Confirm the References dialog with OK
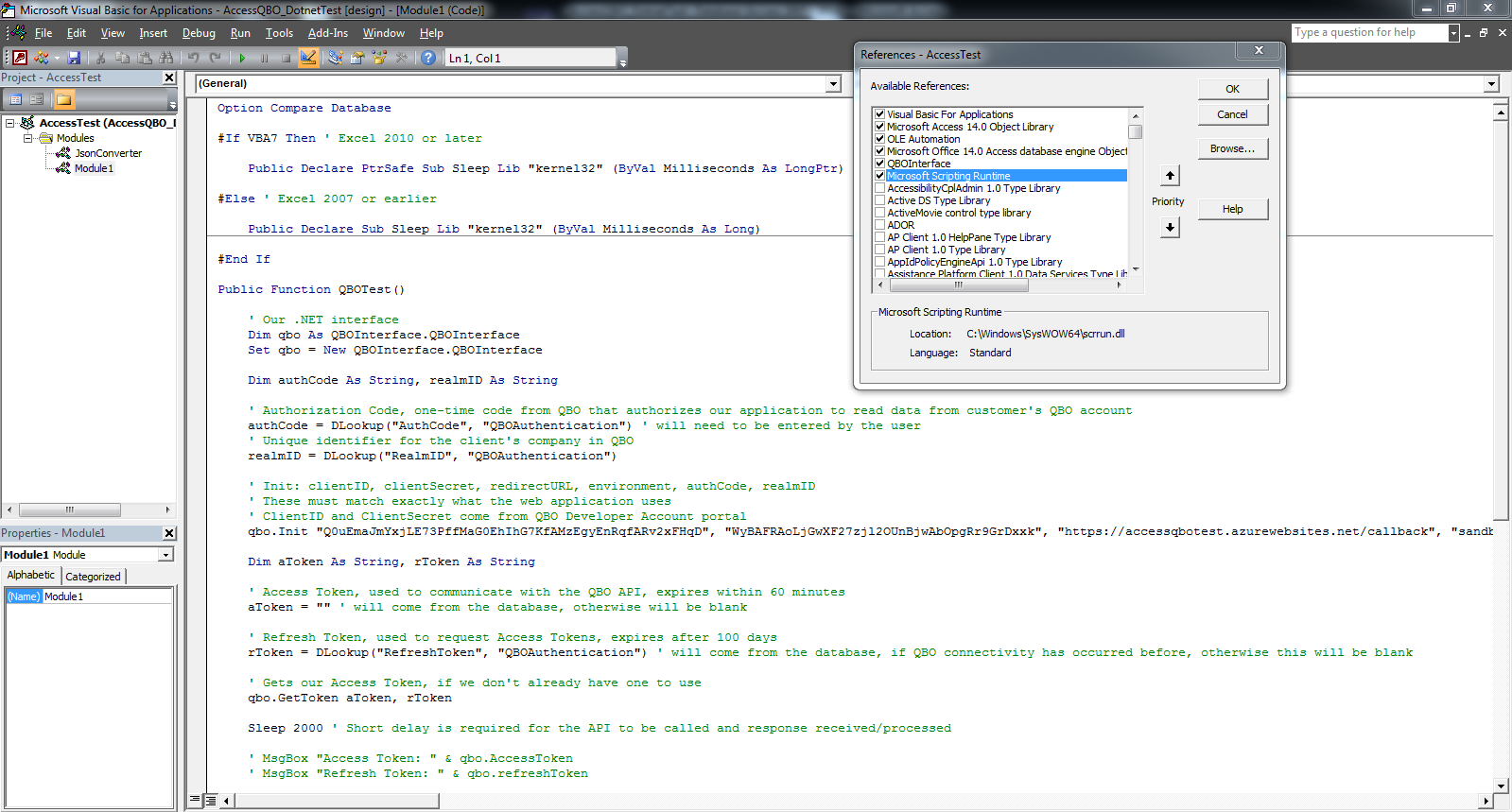 pyautogui.click(x=1232, y=89)
